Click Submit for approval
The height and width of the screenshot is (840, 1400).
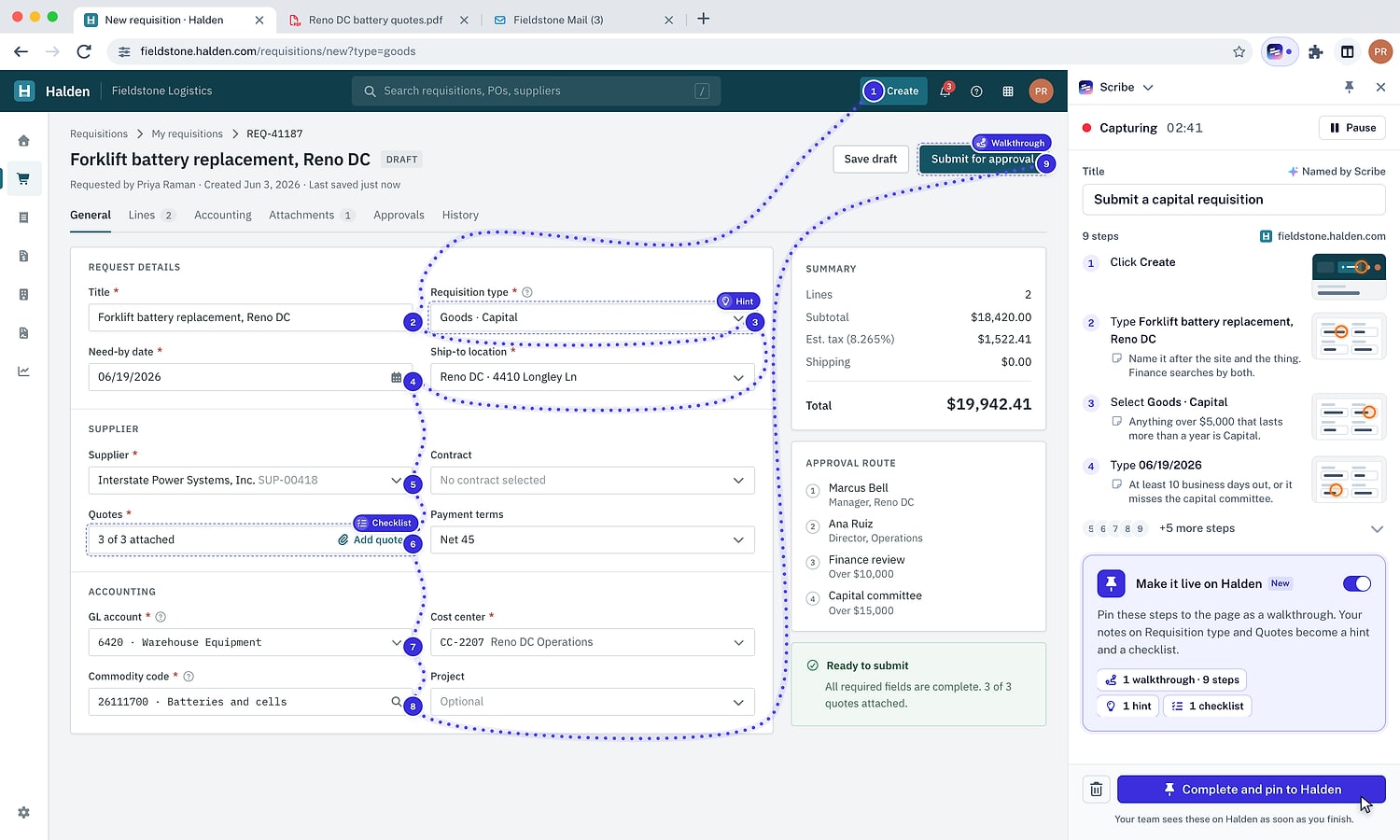(x=982, y=159)
